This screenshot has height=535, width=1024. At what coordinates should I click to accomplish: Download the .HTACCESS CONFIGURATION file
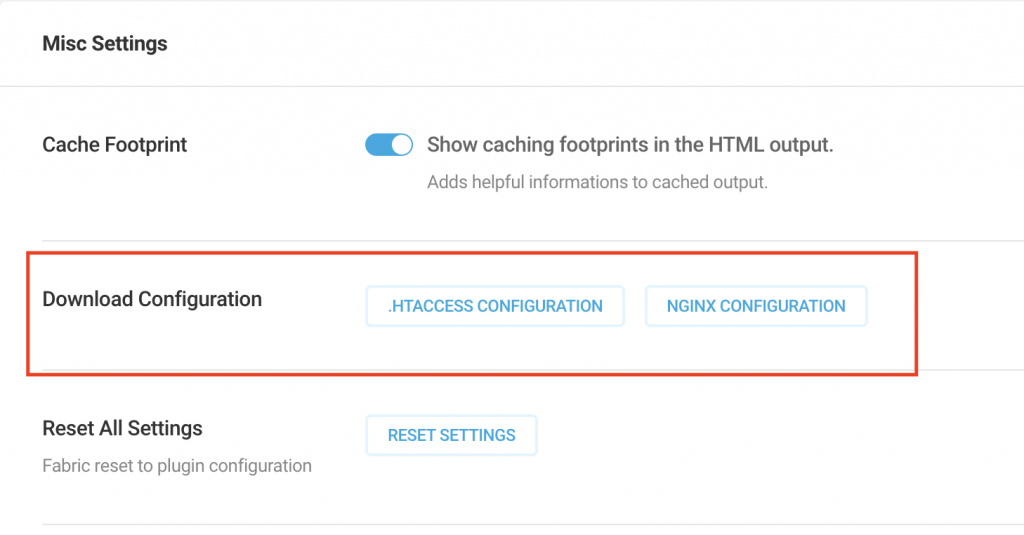coord(495,306)
